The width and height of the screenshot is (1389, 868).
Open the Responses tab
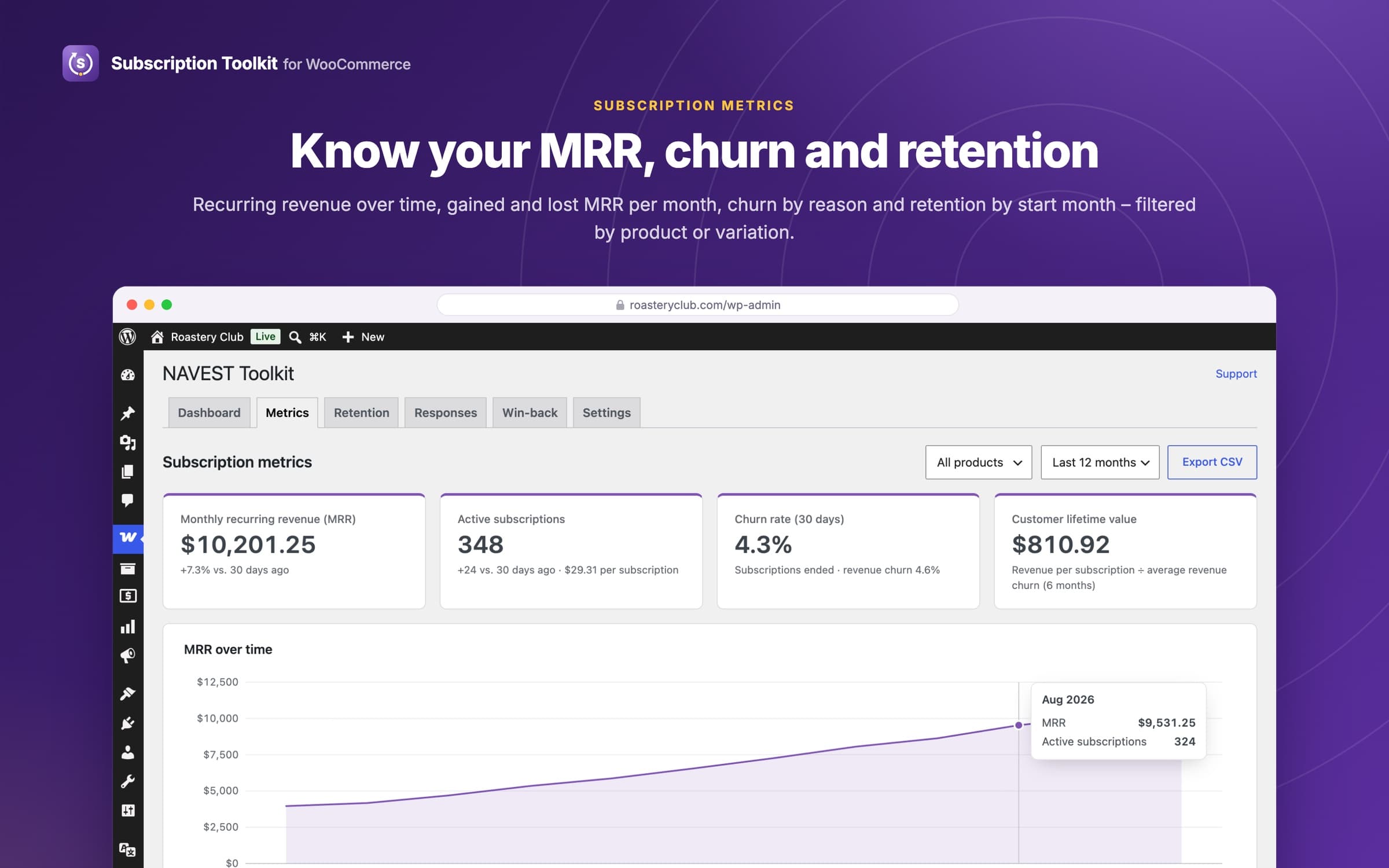click(x=446, y=413)
